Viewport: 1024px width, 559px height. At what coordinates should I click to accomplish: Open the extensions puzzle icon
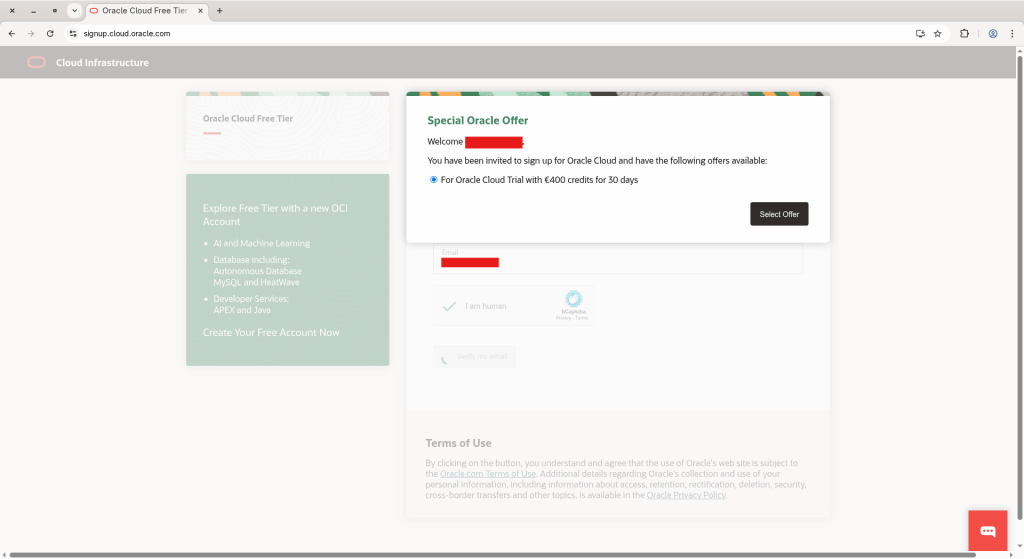(x=965, y=33)
